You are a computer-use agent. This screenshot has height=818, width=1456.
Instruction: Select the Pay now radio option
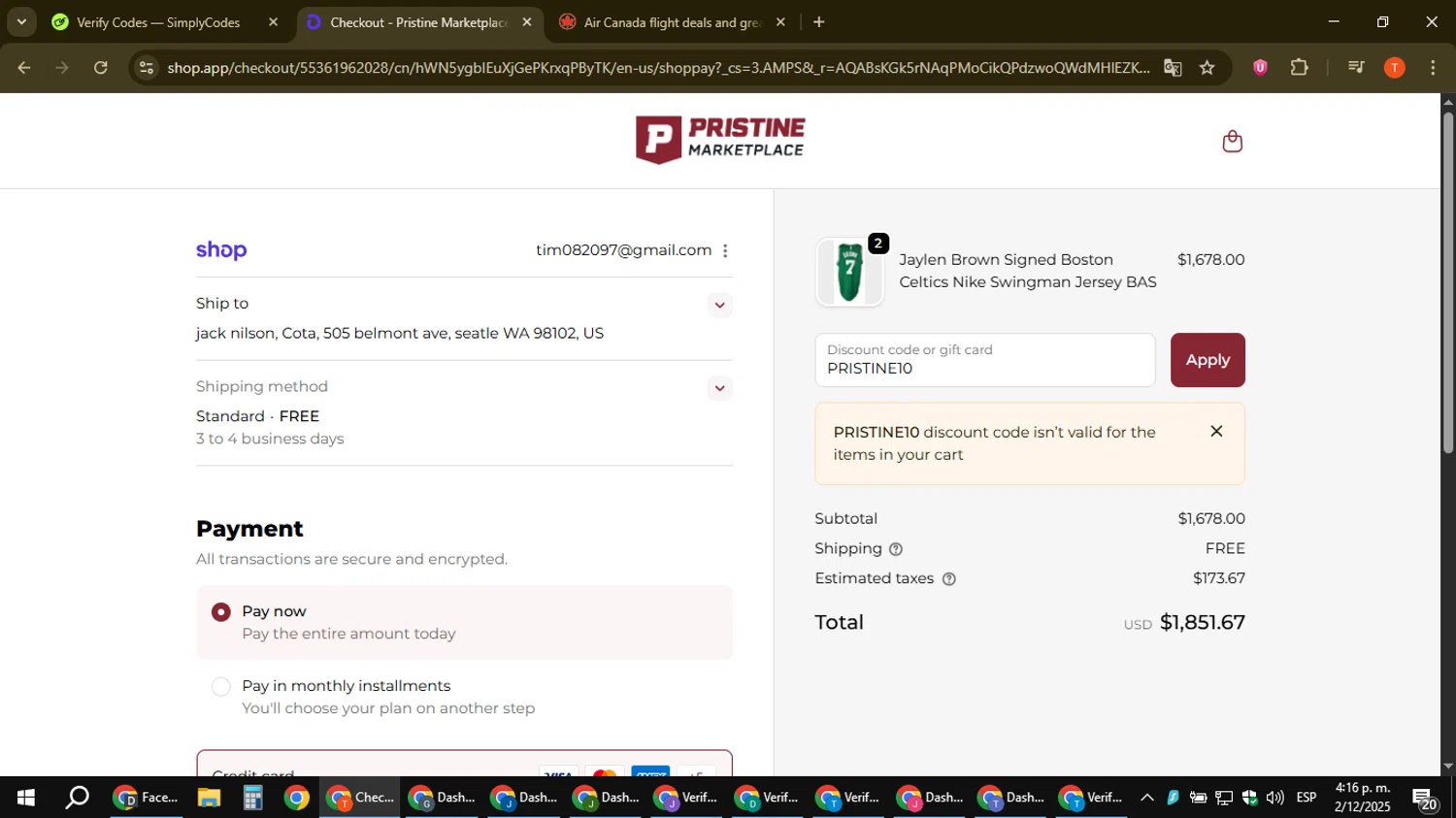[221, 612]
